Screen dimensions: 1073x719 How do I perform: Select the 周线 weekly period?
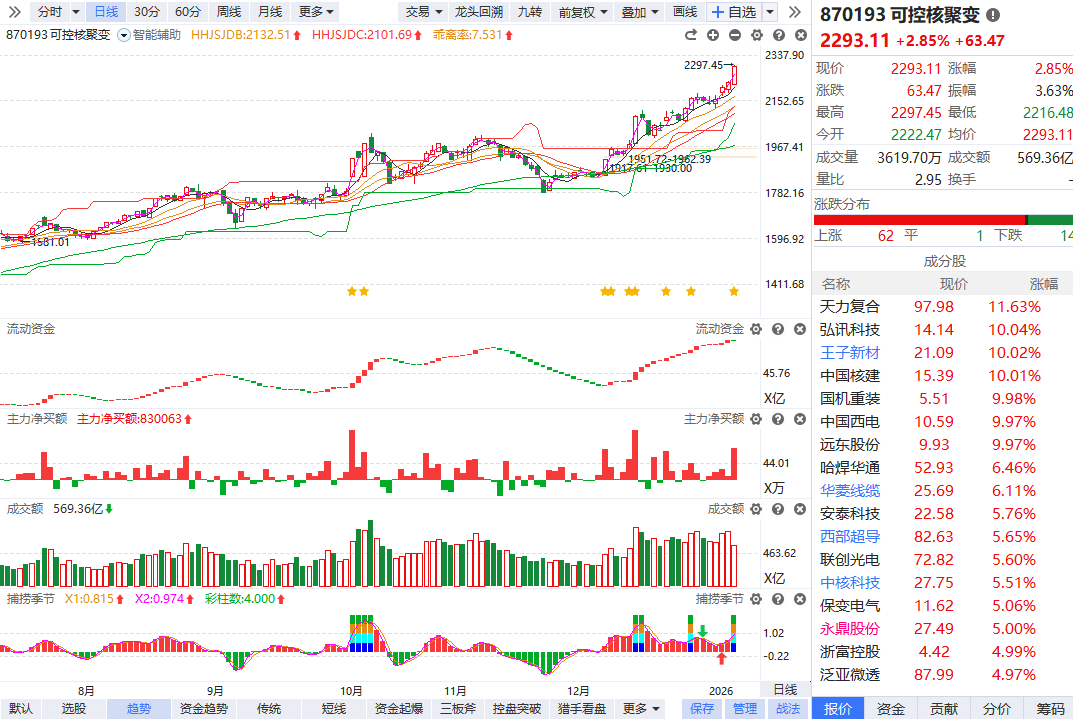point(229,12)
